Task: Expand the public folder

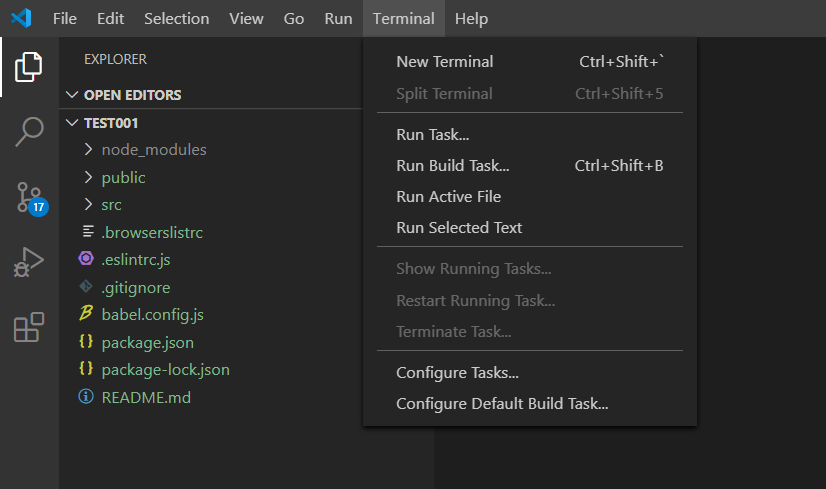Action: click(x=123, y=177)
